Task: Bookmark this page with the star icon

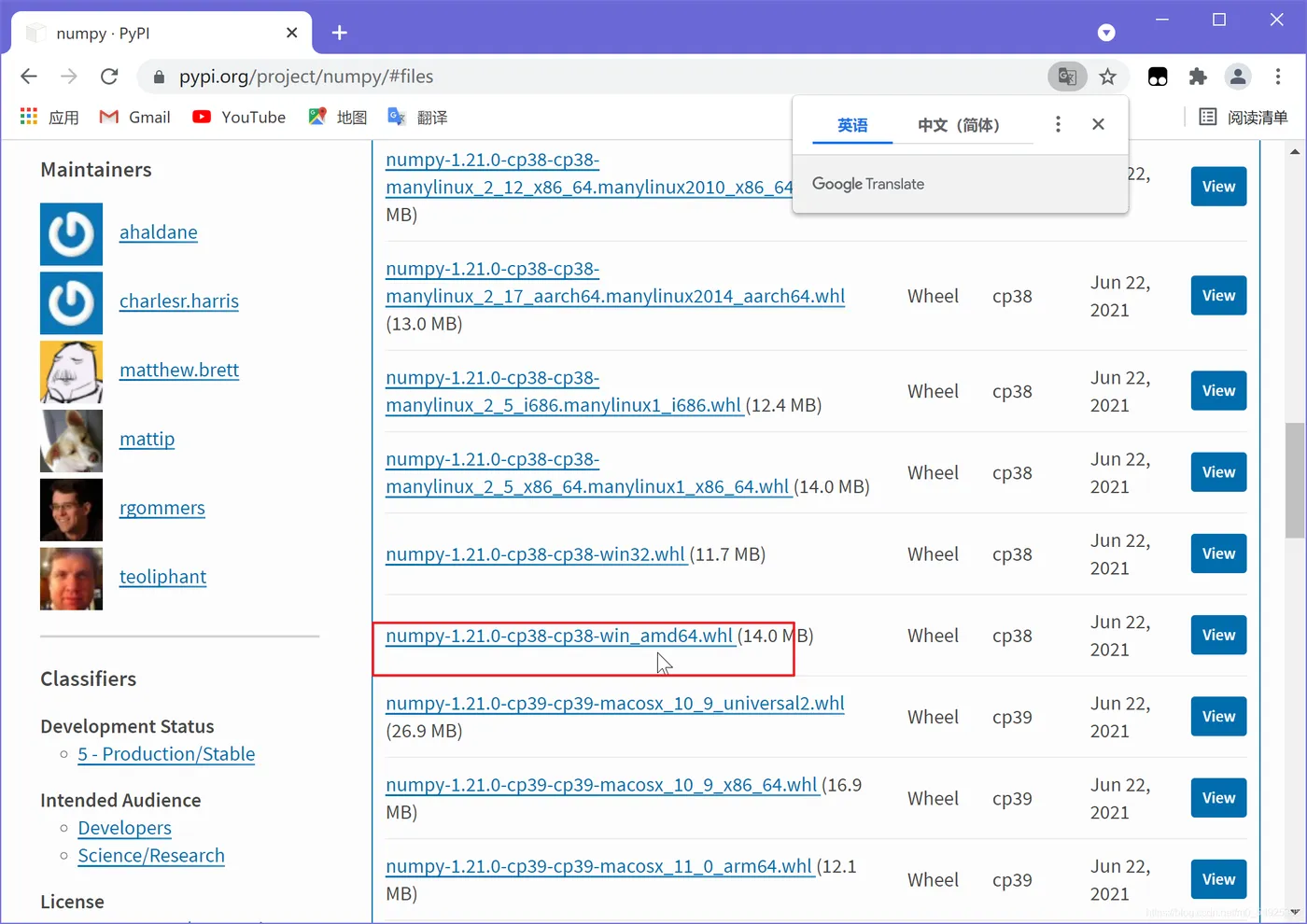Action: 1108,77
